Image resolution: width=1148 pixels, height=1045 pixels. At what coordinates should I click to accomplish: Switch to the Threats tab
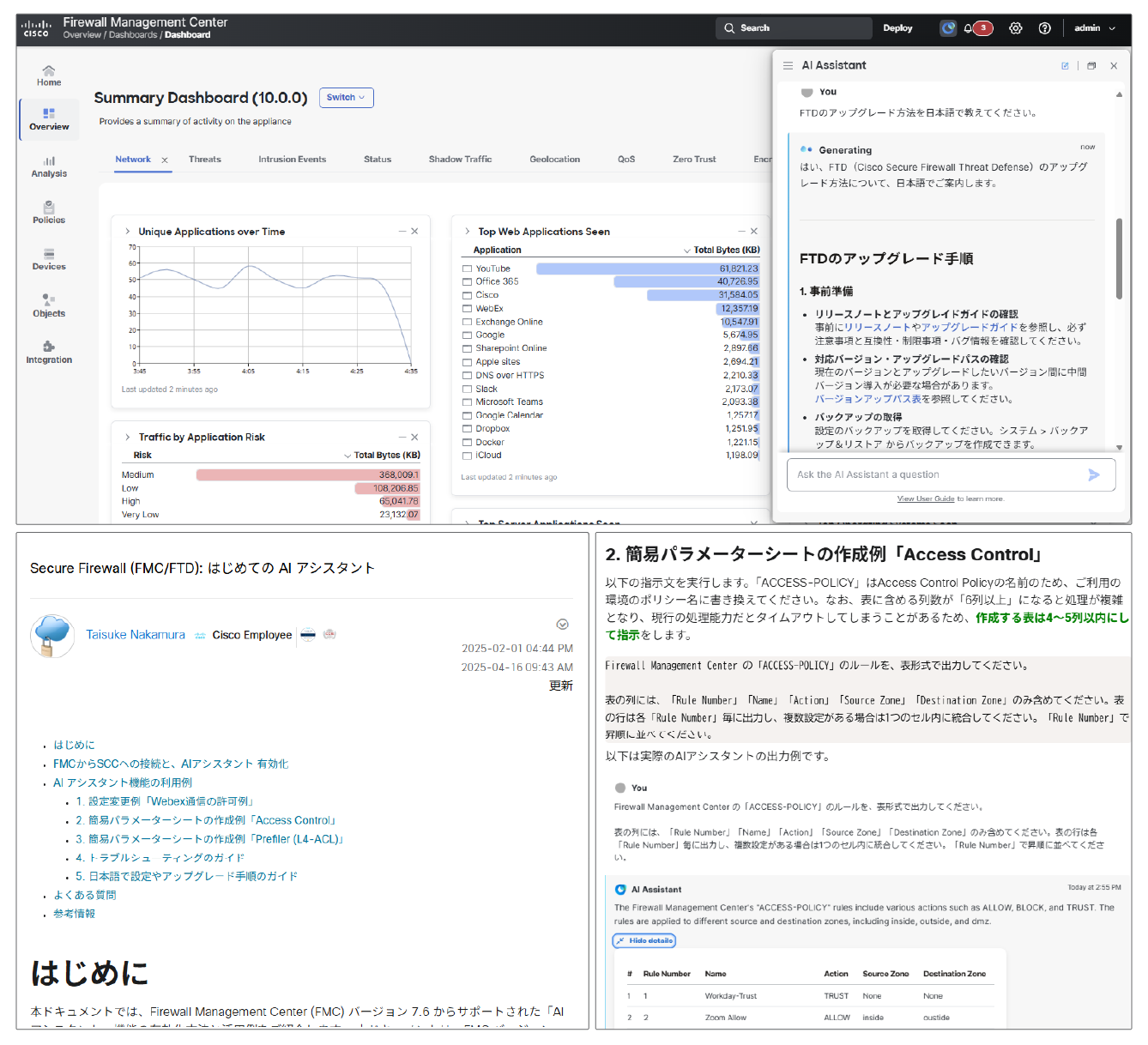click(204, 160)
